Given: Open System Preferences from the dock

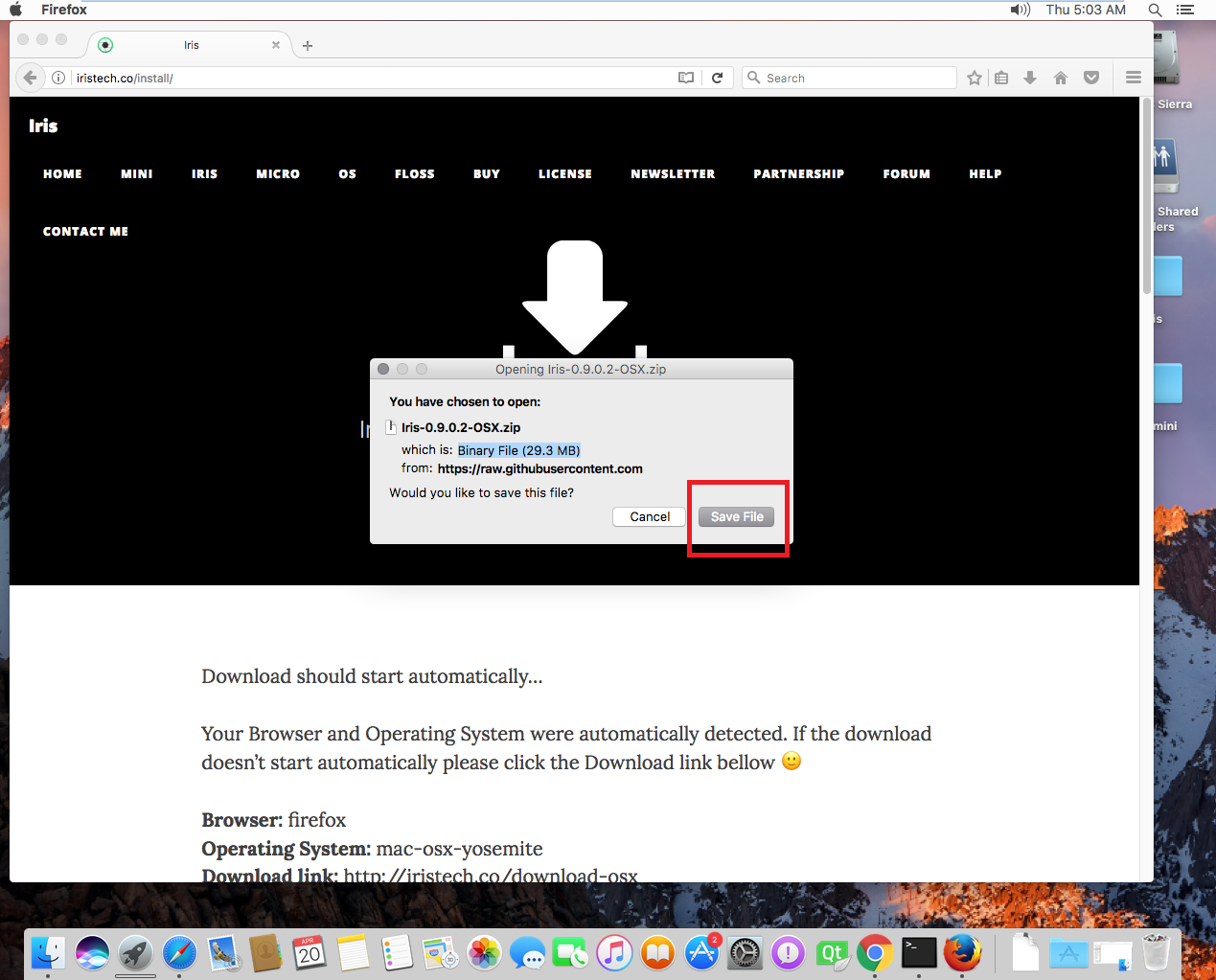Looking at the screenshot, I should click(x=745, y=953).
